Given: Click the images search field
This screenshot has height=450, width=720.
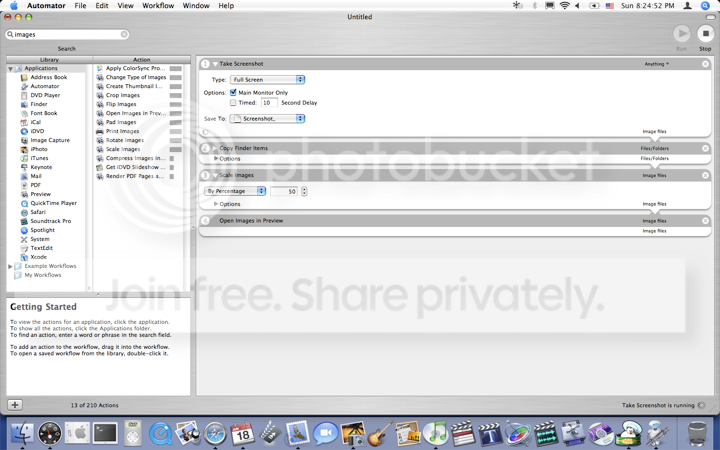Looking at the screenshot, I should click(67, 34).
